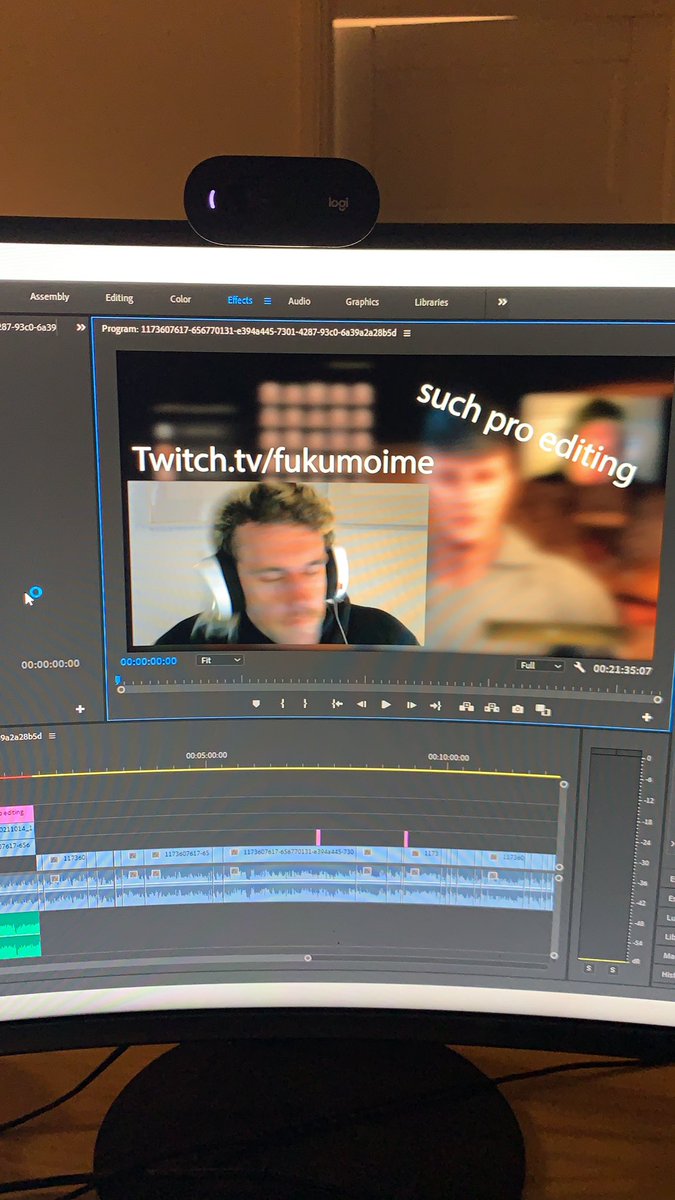The image size is (675, 1200).
Task: Switch to the Assembly workspace
Action: tap(50, 297)
